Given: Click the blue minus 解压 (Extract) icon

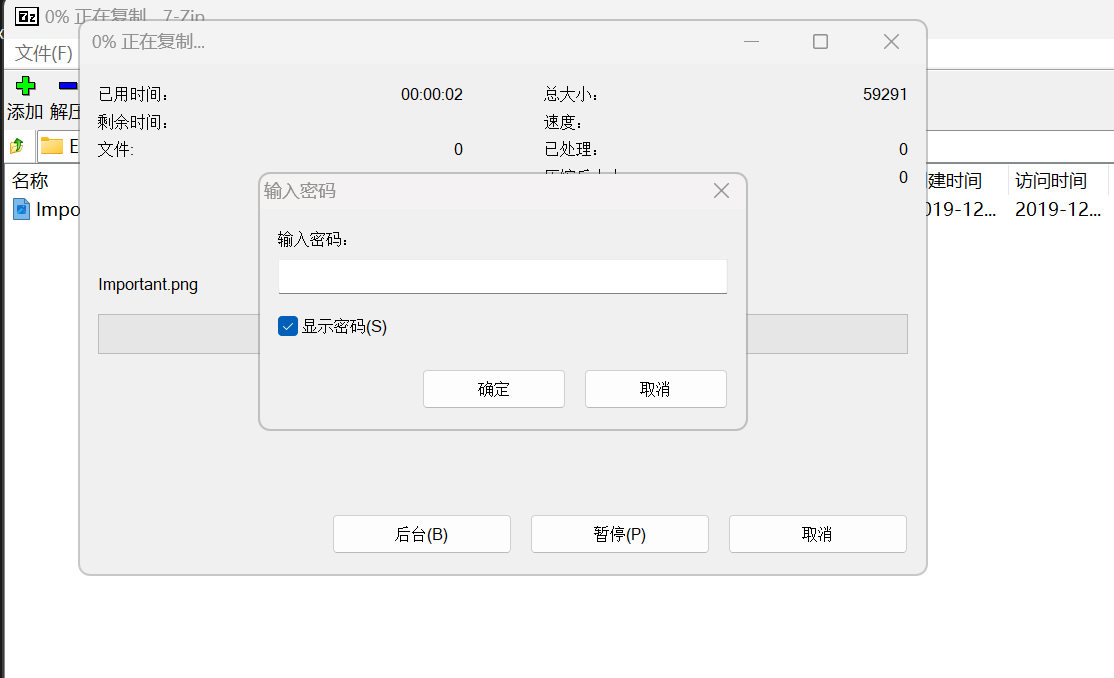Looking at the screenshot, I should [67, 86].
